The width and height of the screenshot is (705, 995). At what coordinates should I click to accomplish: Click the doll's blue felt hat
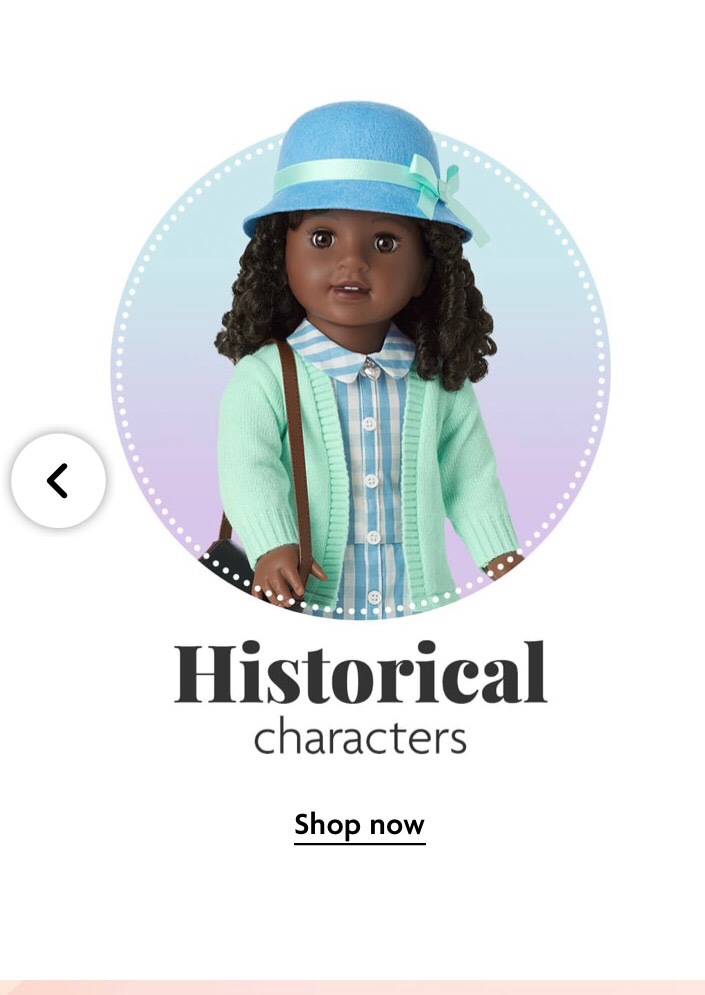[x=360, y=171]
